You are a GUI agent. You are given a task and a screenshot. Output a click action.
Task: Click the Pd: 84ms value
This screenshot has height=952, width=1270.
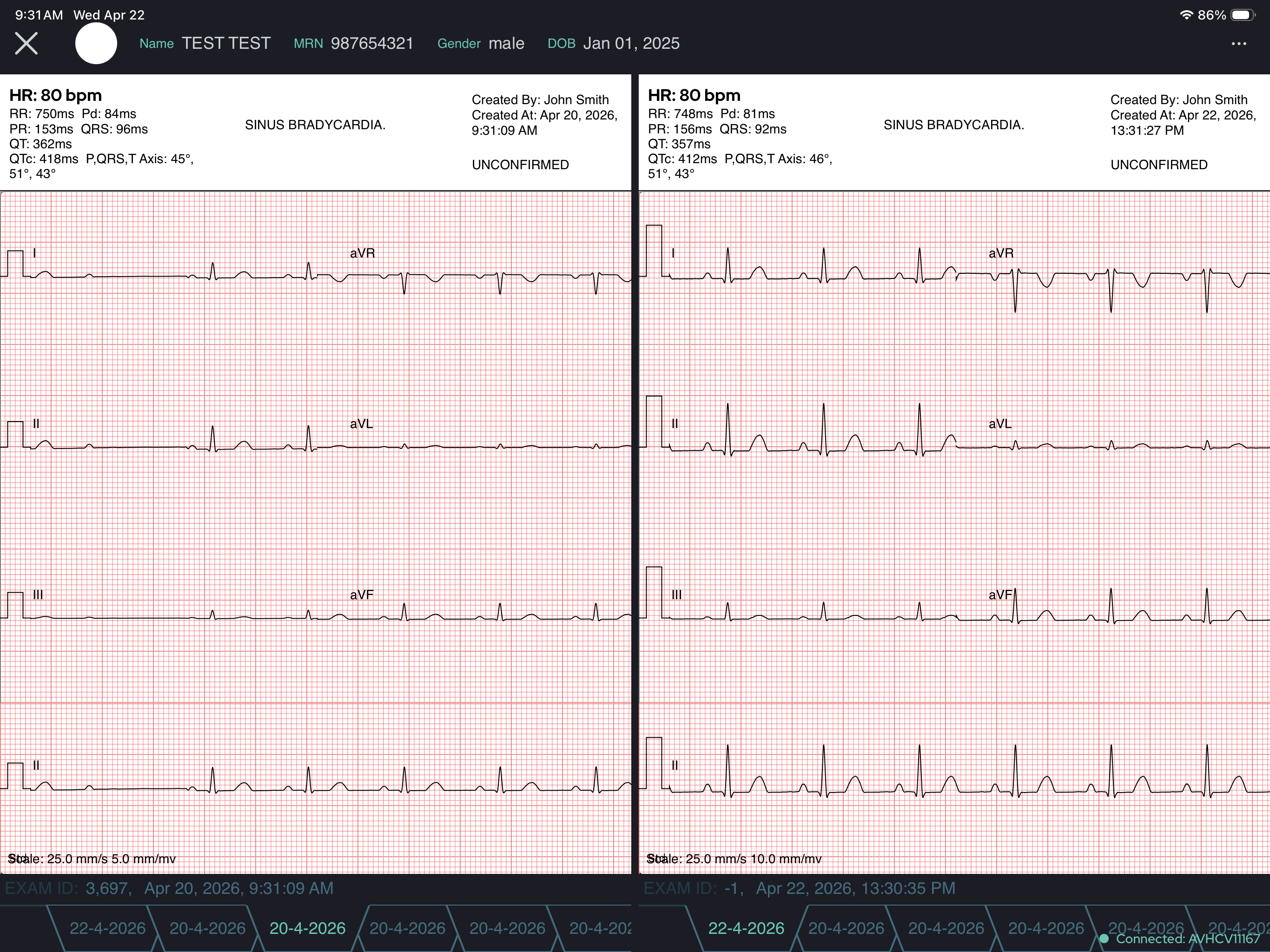click(x=109, y=114)
